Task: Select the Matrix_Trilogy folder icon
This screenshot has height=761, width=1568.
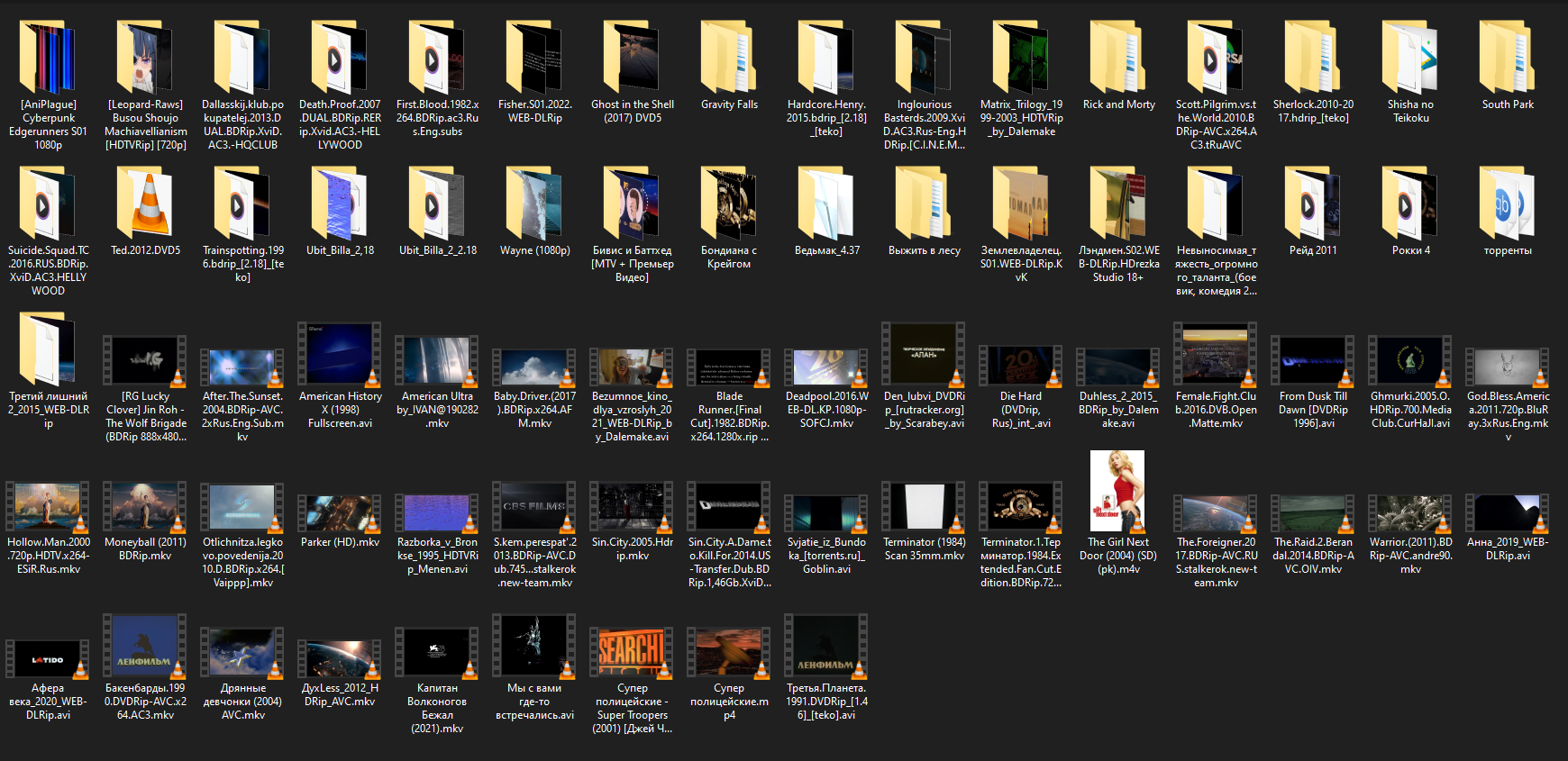Action: [1021, 58]
